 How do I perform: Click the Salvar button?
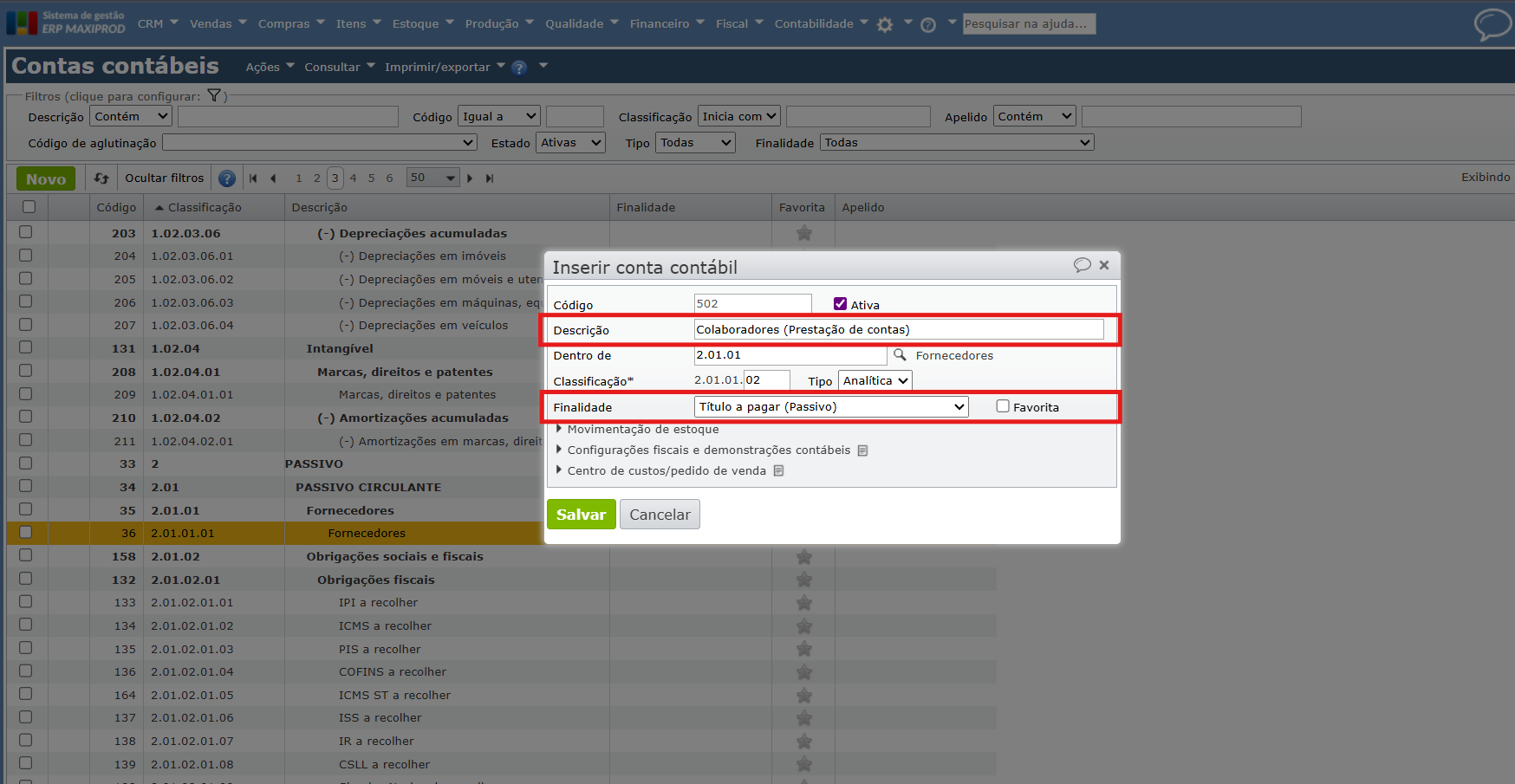[581, 515]
